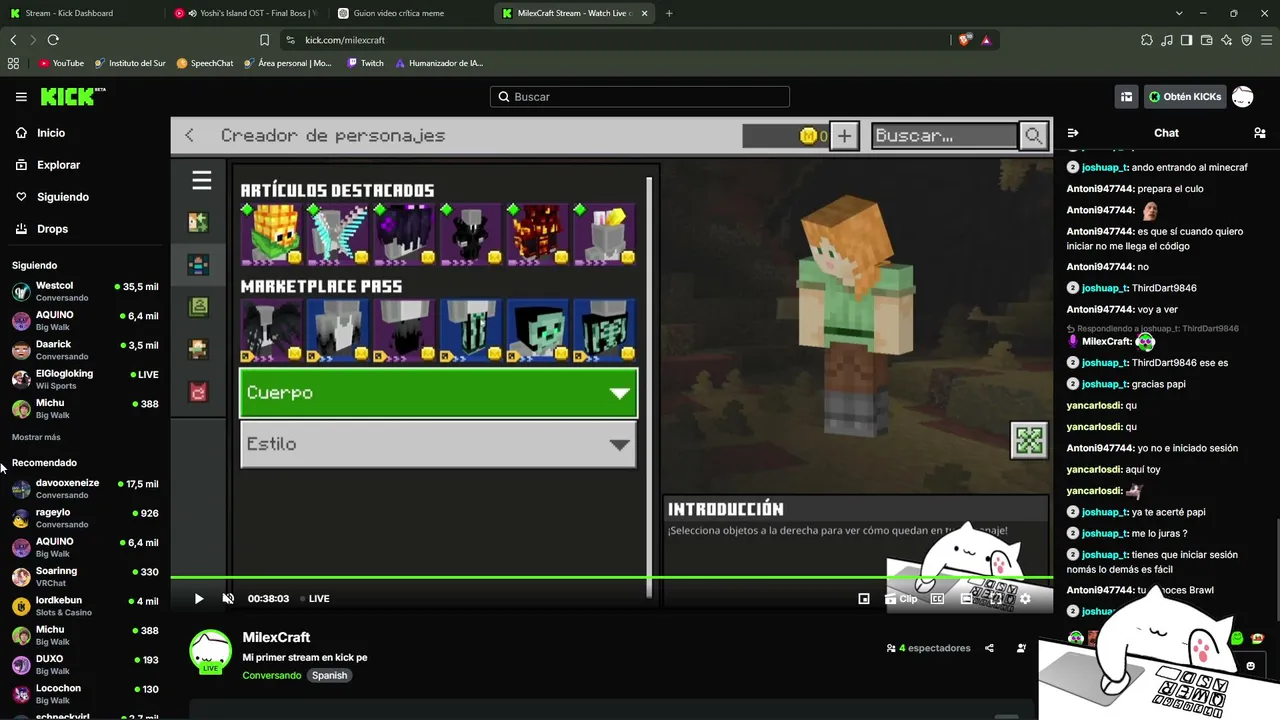Open the Conversando category link
The image size is (1280, 720).
tap(272, 675)
